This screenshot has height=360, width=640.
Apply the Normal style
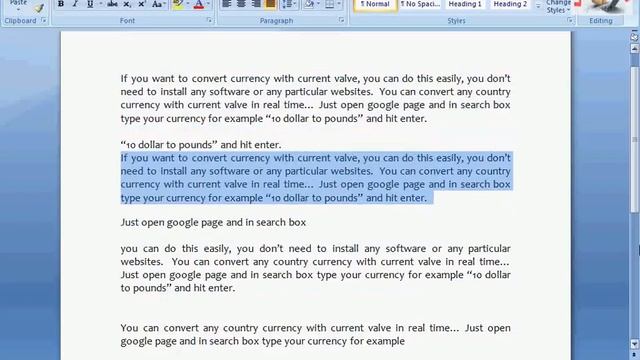(375, 5)
